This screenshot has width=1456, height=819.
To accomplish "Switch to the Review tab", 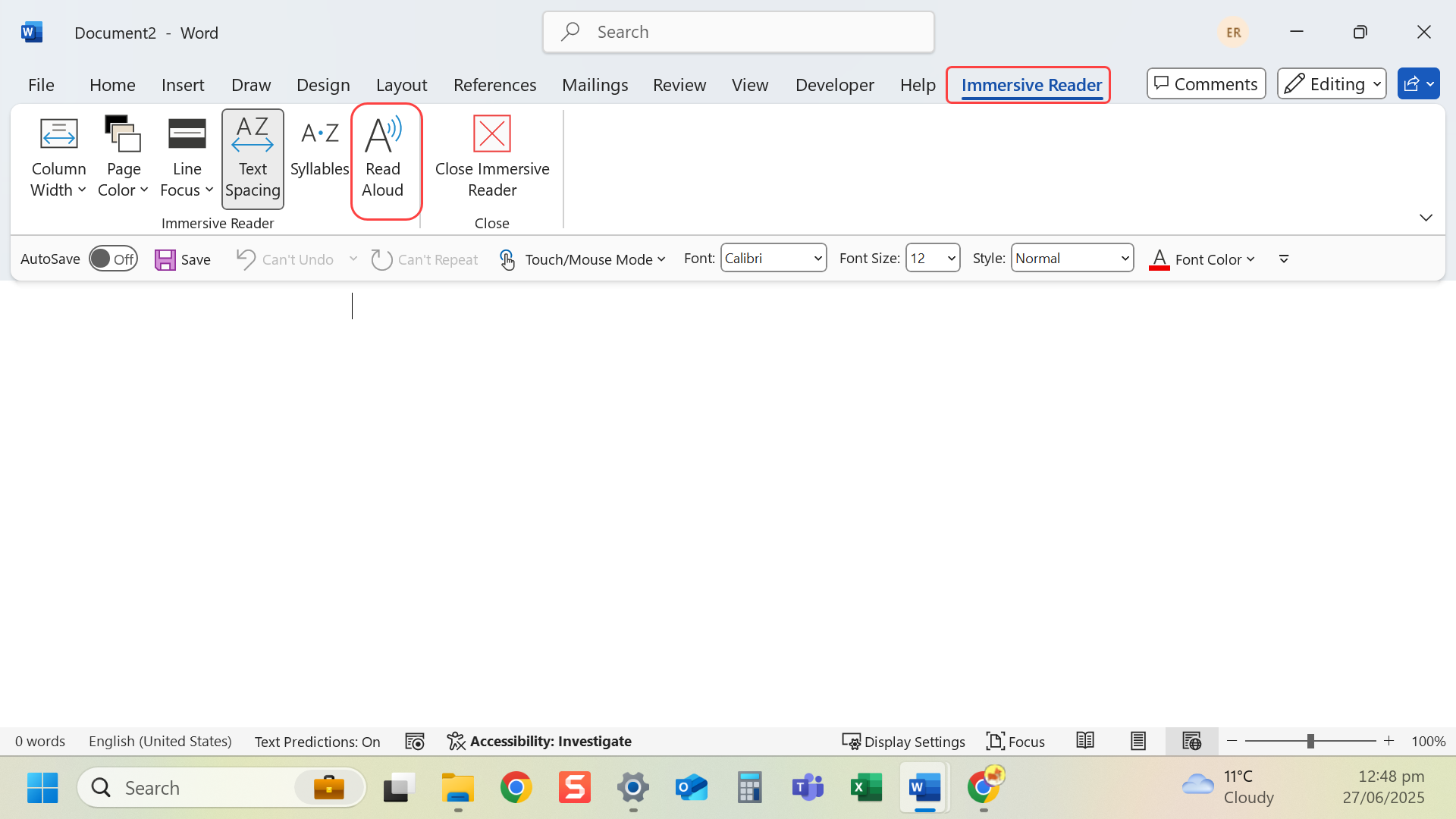I will pos(679,84).
